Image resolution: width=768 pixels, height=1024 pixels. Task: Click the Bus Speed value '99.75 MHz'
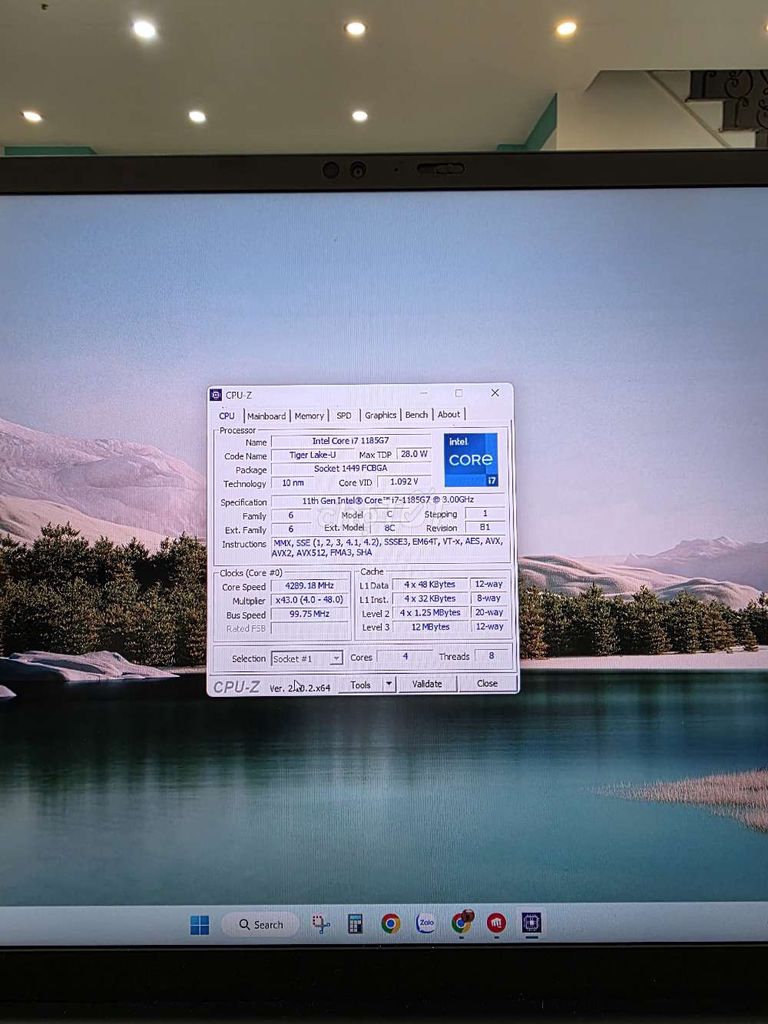pos(310,614)
